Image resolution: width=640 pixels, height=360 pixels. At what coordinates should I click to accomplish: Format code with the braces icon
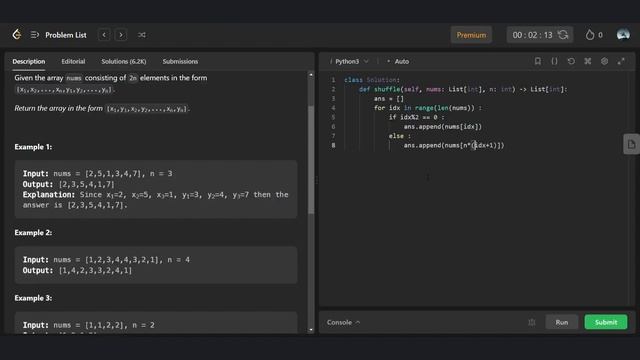tap(554, 61)
